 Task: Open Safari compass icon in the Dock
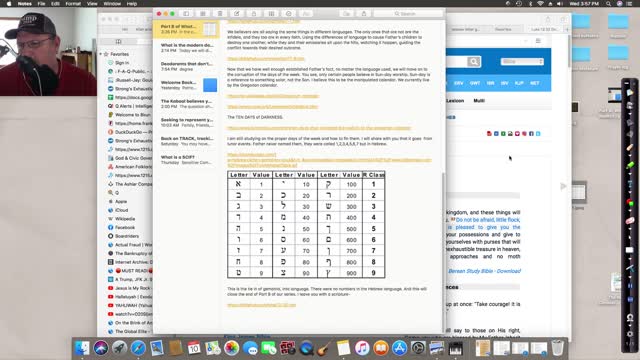(138, 348)
